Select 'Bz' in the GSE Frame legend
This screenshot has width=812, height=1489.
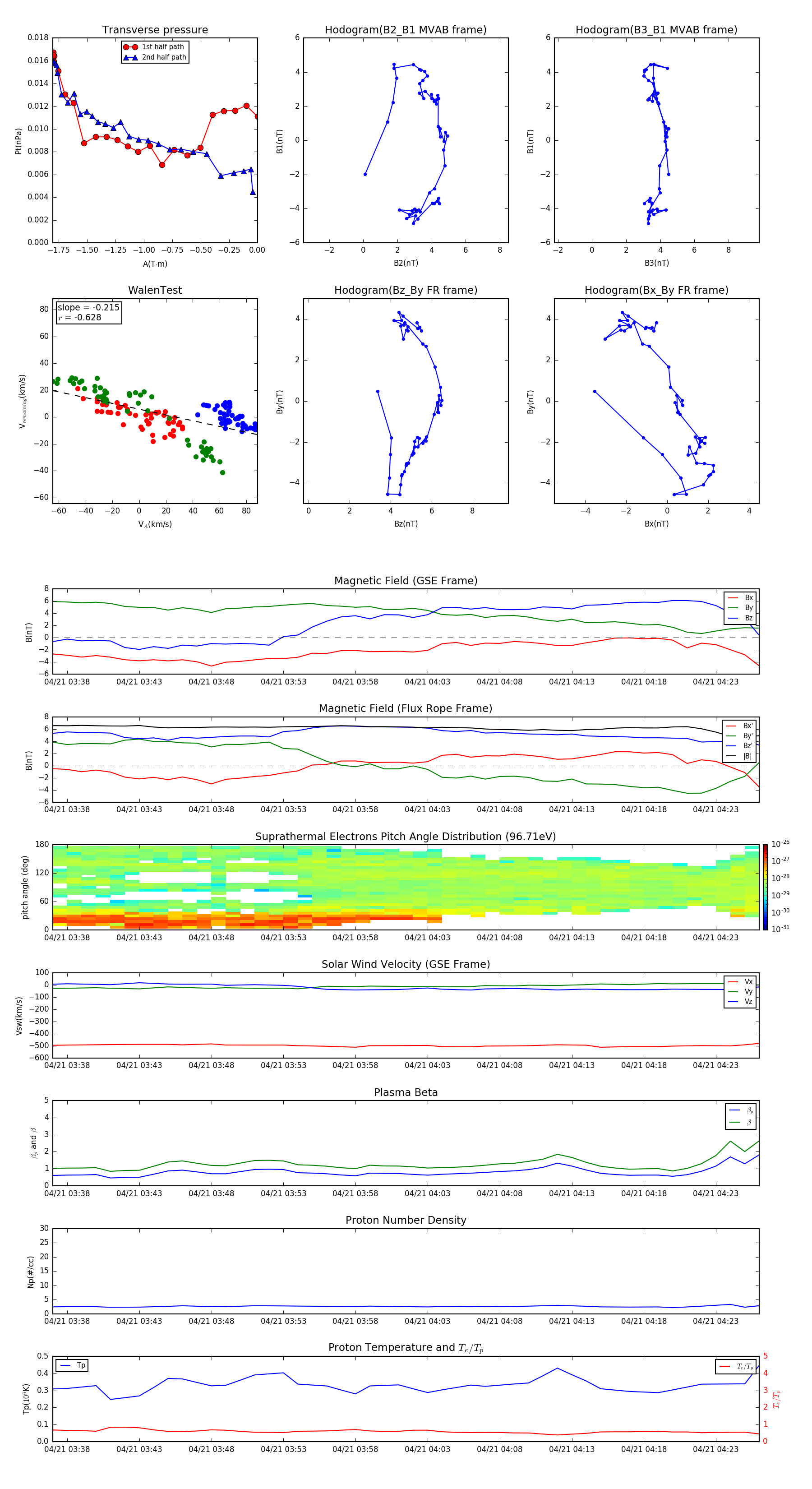(x=740, y=618)
